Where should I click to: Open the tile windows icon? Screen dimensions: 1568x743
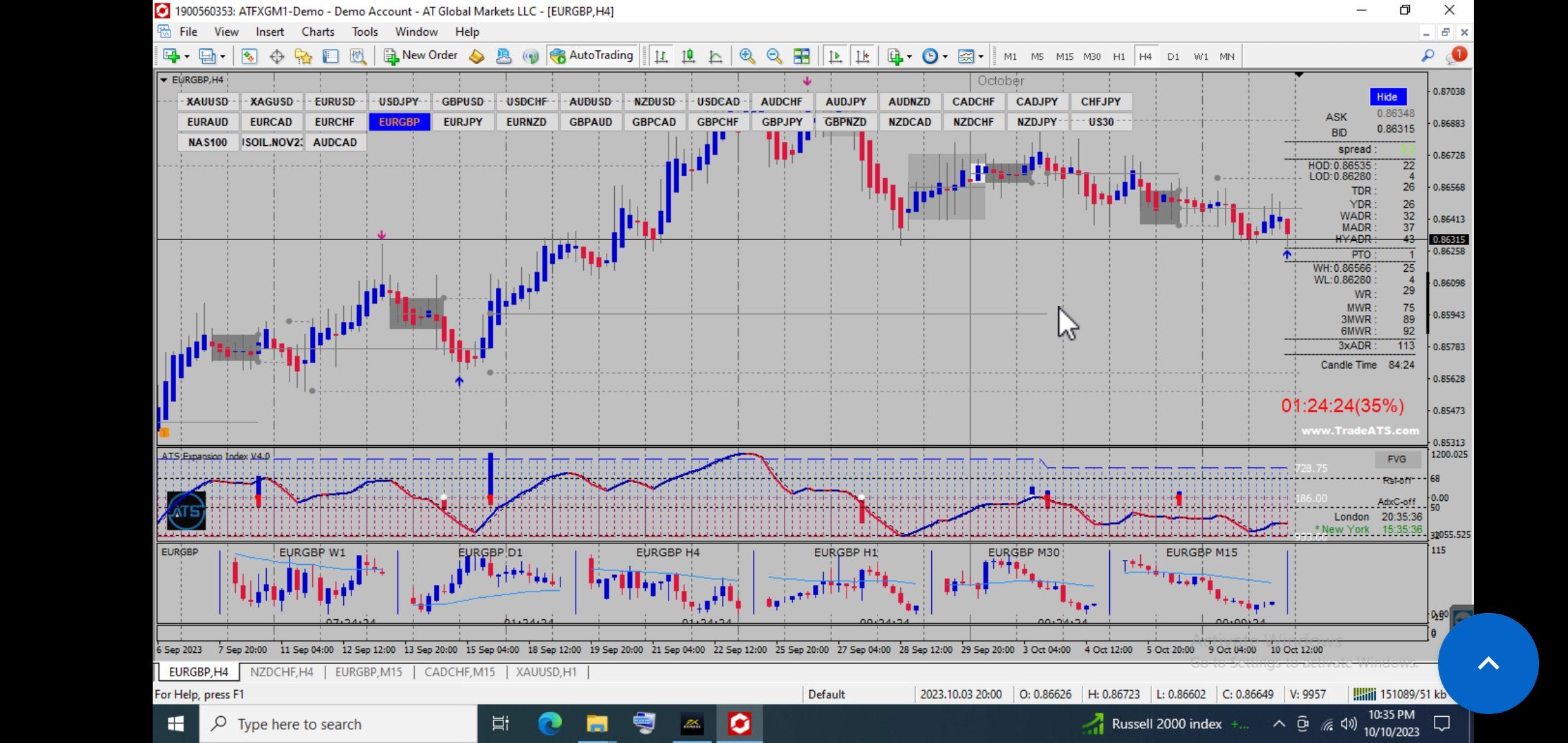click(801, 56)
